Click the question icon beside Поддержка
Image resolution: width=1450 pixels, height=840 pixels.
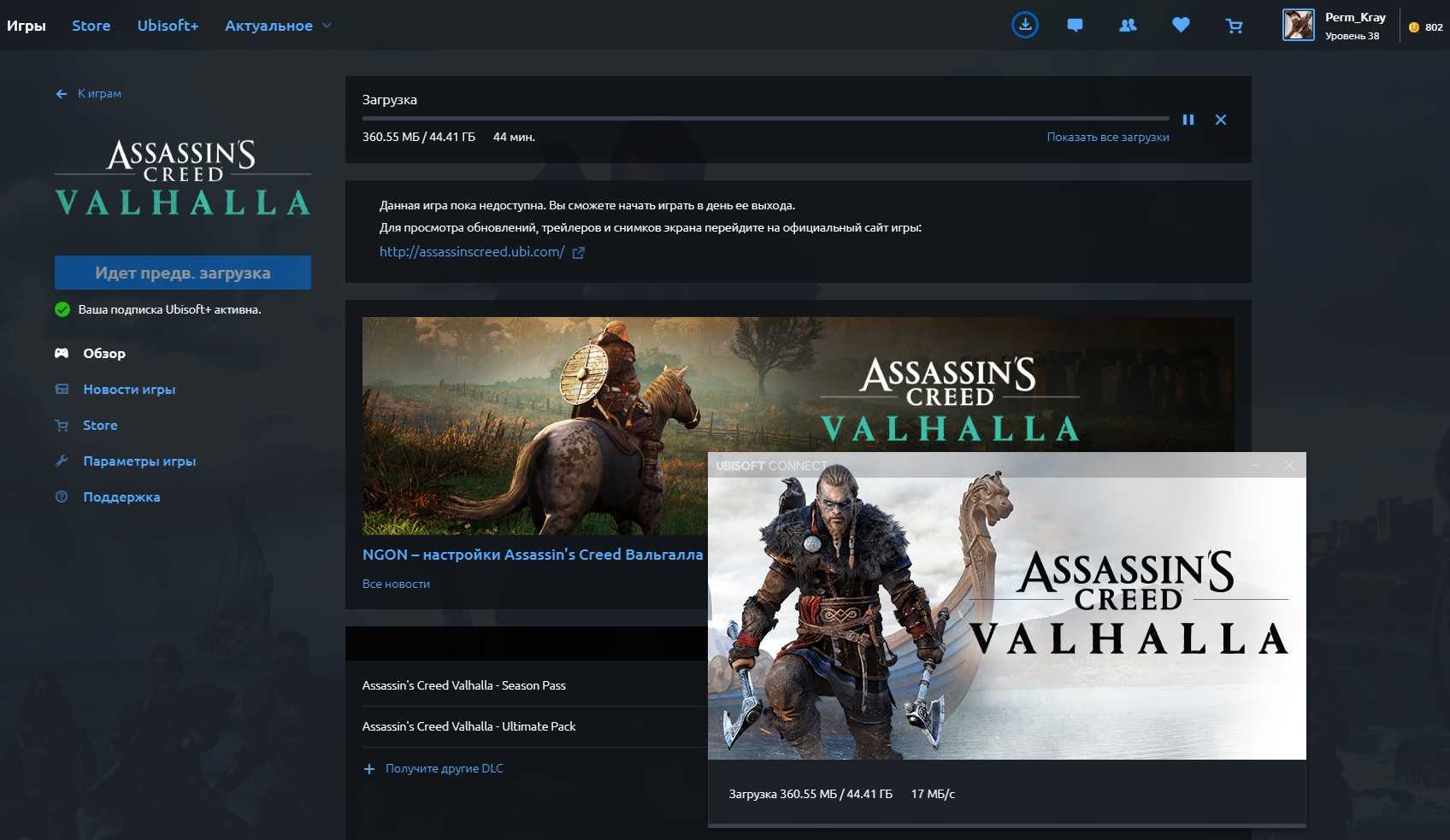click(x=62, y=496)
